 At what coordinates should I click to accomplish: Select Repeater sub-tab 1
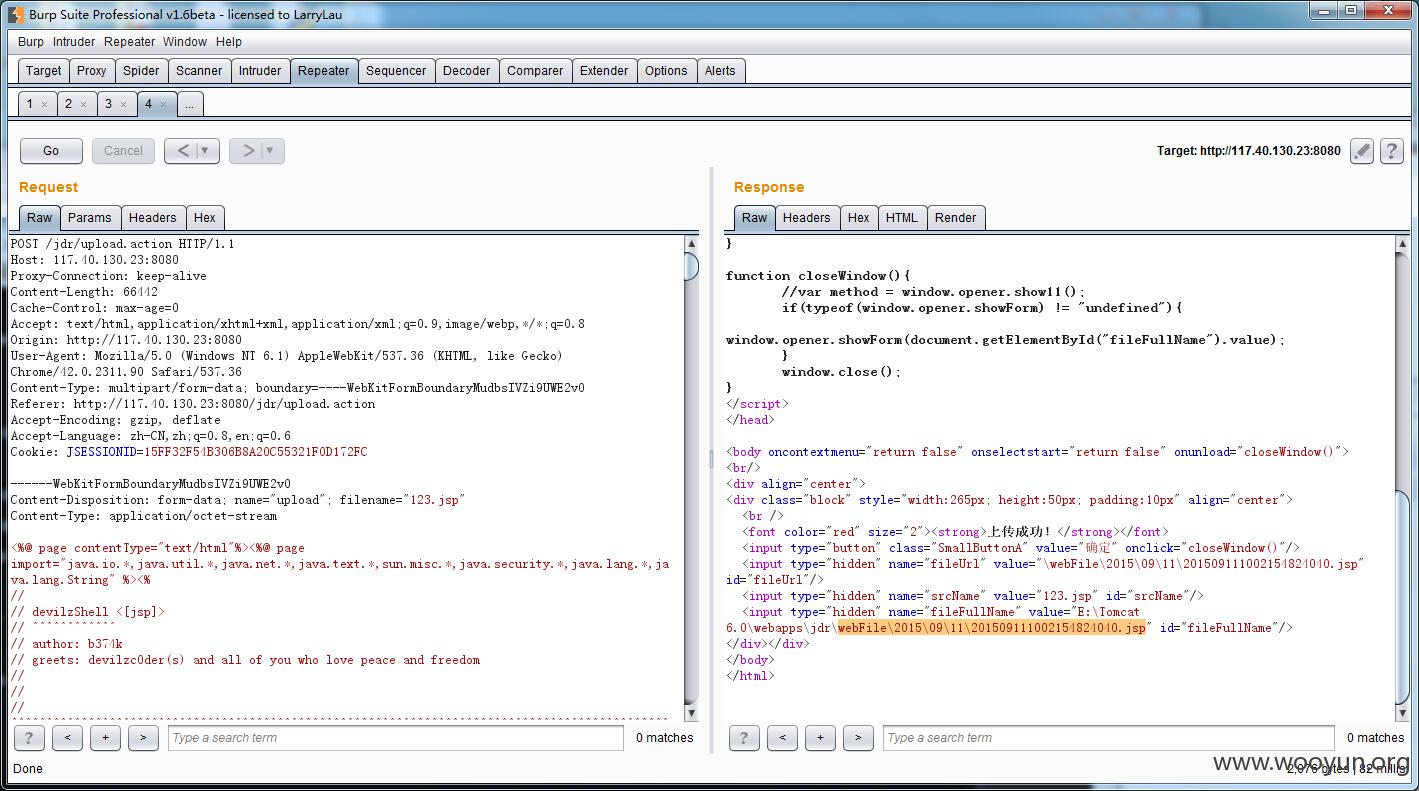point(30,104)
